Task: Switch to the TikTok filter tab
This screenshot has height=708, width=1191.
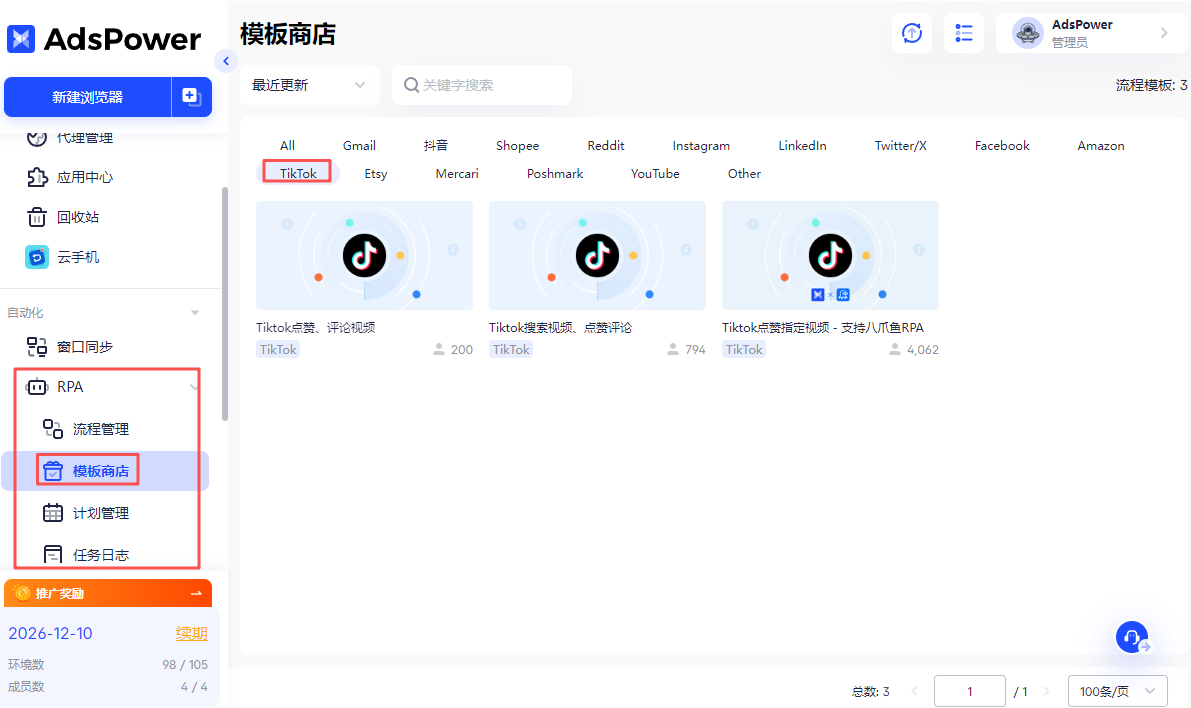Action: tap(297, 172)
